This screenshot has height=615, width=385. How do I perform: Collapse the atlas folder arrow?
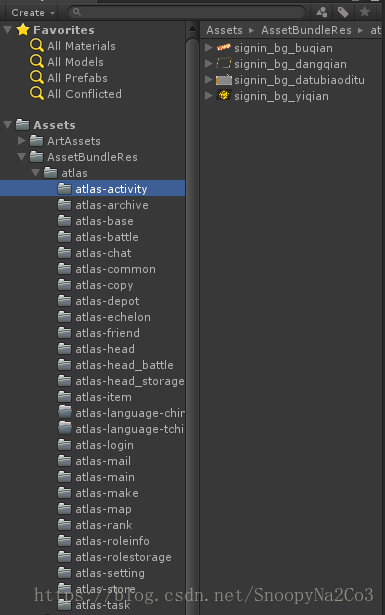point(35,173)
